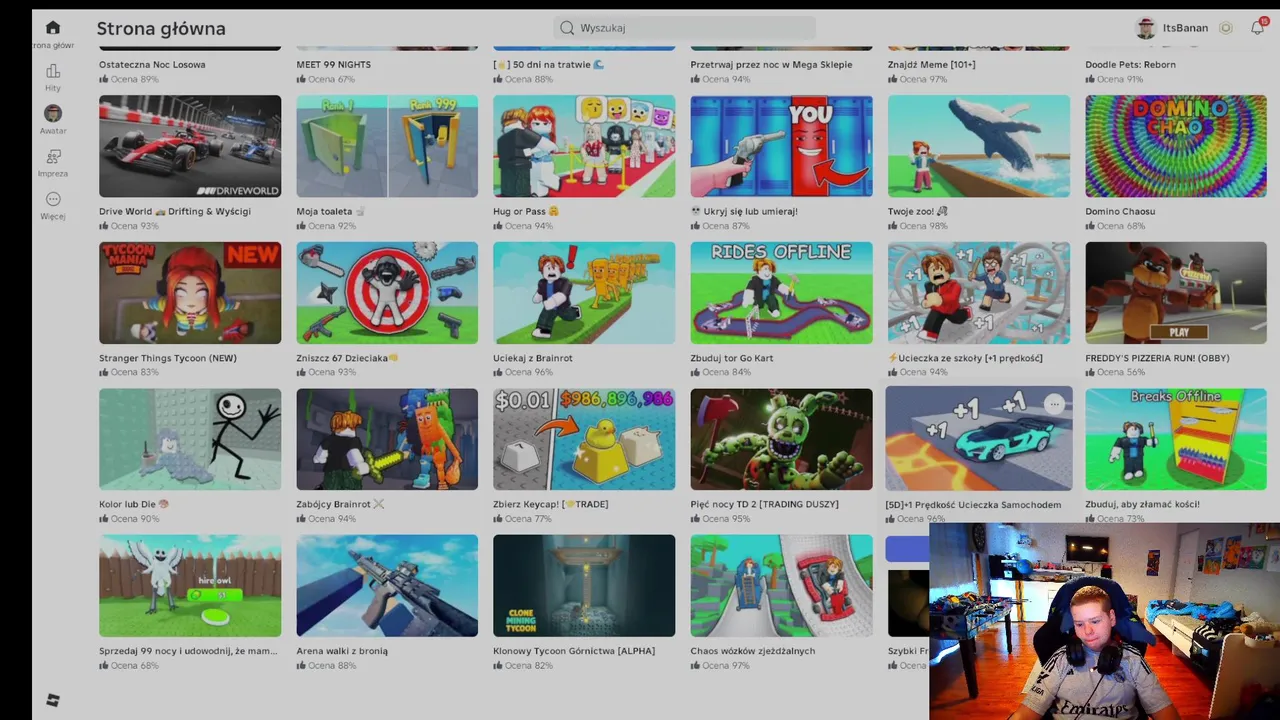Screen dimensions: 1280x720
Task: Open the Home sidebar icon
Action: [x=53, y=28]
